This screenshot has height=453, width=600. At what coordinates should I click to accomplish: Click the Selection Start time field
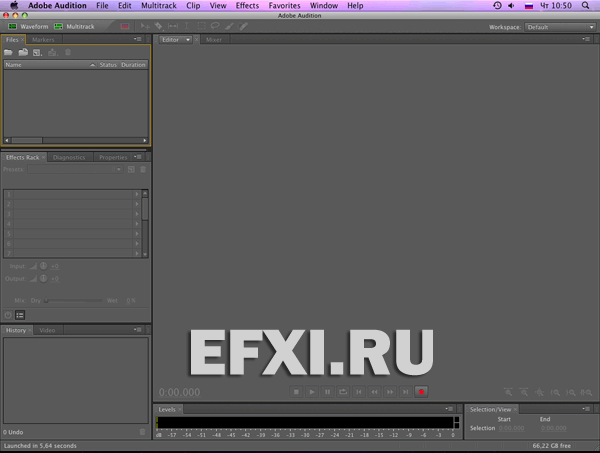pos(512,428)
